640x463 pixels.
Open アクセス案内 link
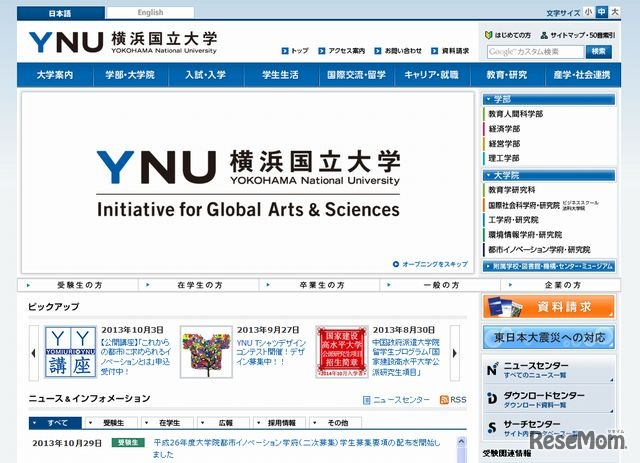pos(342,51)
